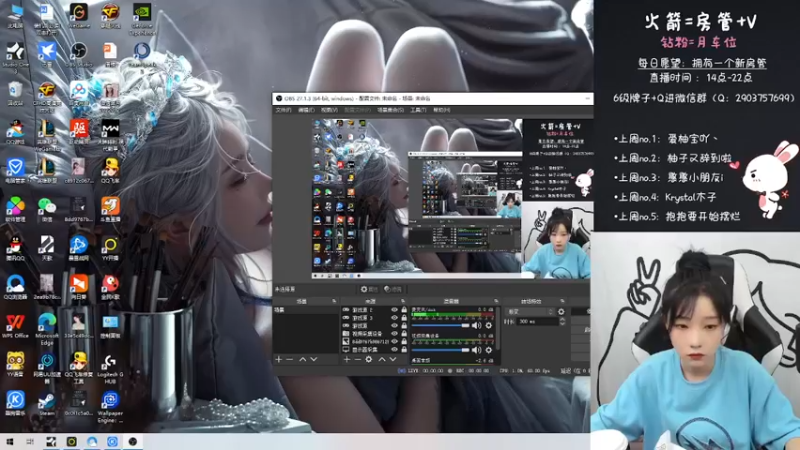Open second mixer channel settings gear
The height and width of the screenshot is (450, 800).
489,350
